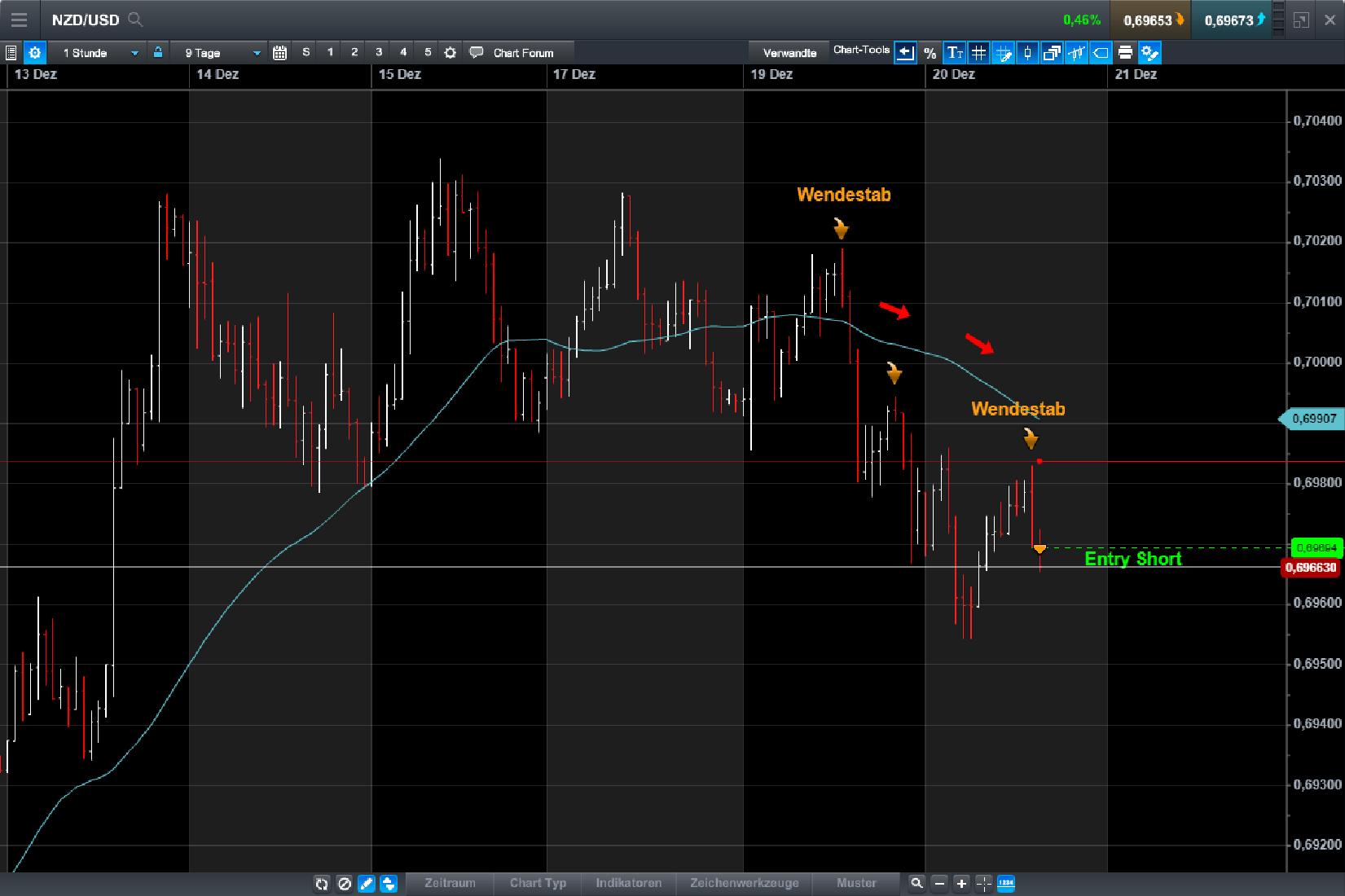Enable the grid display icon
The height and width of the screenshot is (896, 1345).
pos(978,52)
